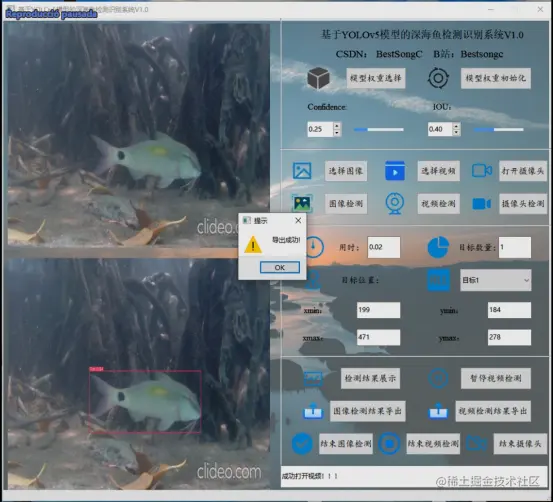Click the black cube model weight icon
This screenshot has height=502, width=554.
[318, 78]
